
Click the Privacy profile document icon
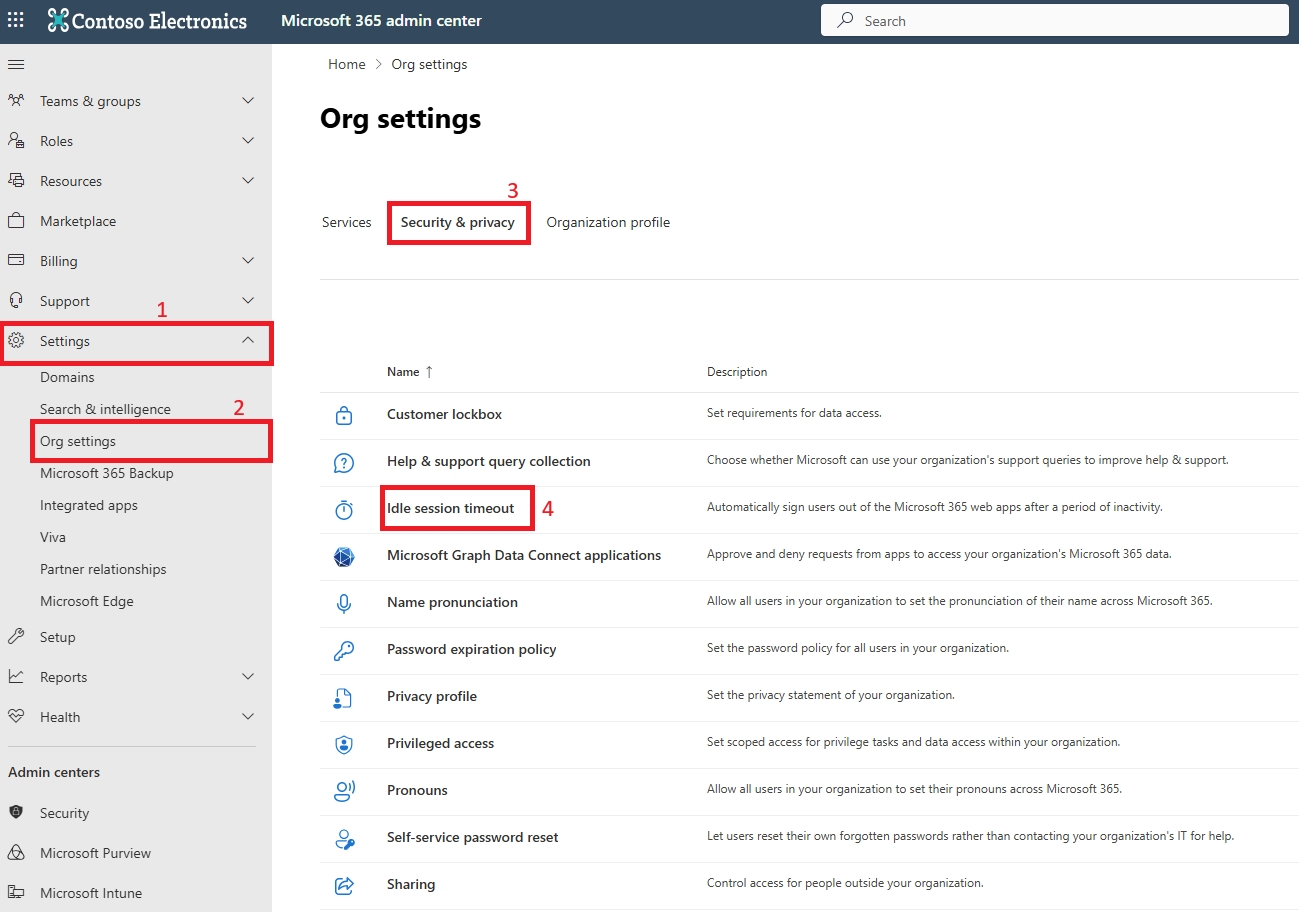[x=344, y=697]
